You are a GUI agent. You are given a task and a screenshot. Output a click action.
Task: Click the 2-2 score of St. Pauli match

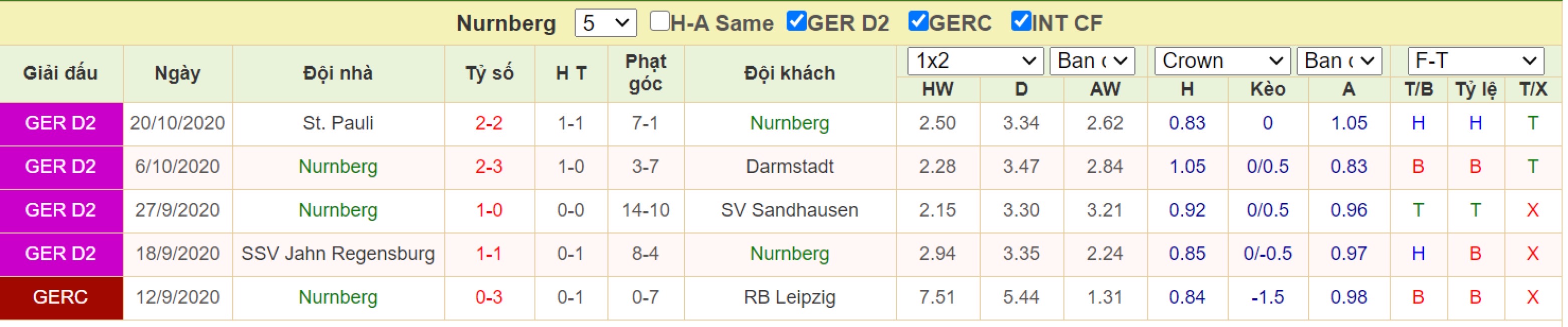click(x=489, y=123)
